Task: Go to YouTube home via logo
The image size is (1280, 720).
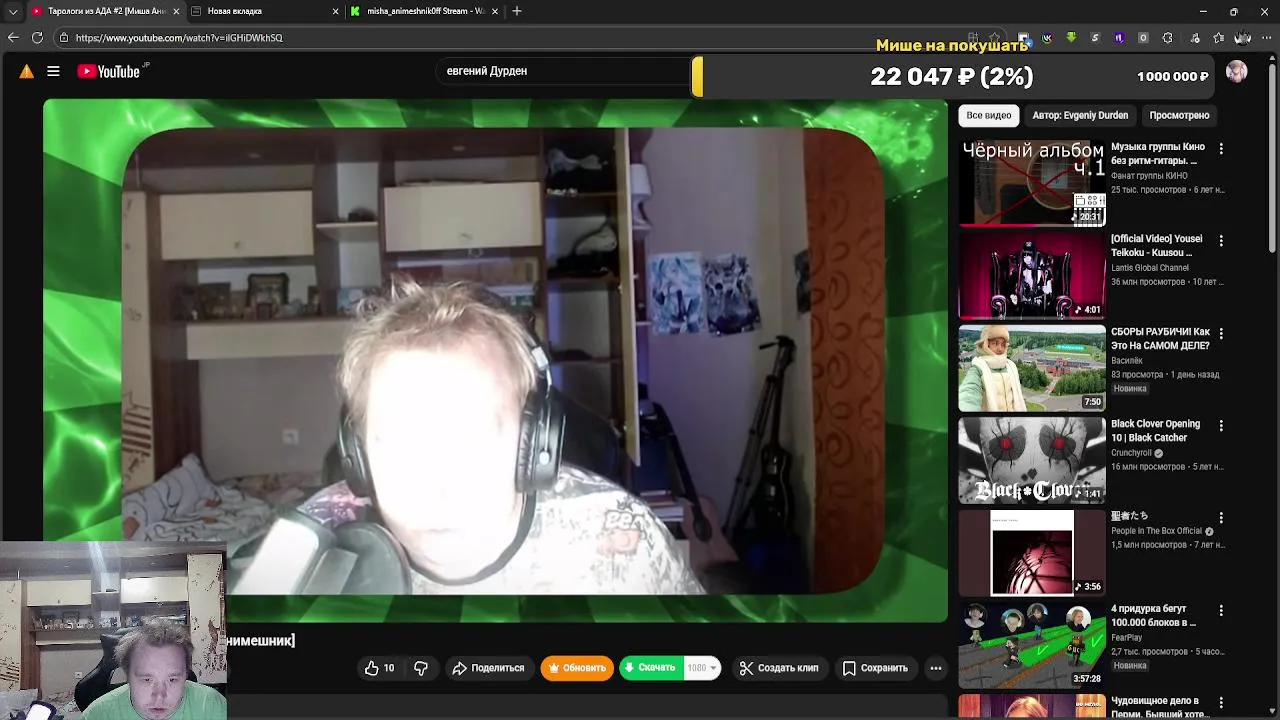Action: [108, 71]
